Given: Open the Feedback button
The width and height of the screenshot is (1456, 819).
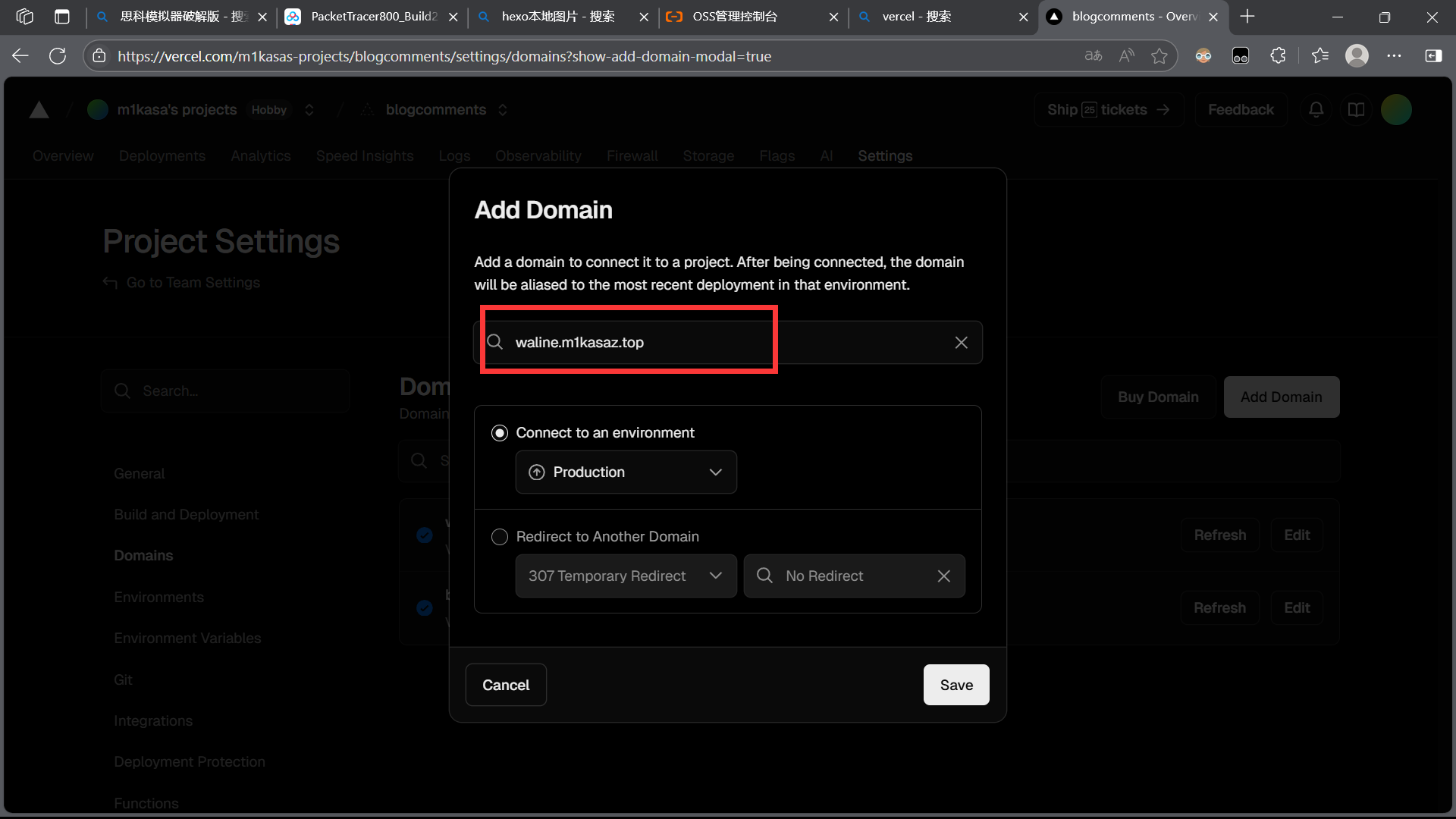Looking at the screenshot, I should click(x=1241, y=110).
